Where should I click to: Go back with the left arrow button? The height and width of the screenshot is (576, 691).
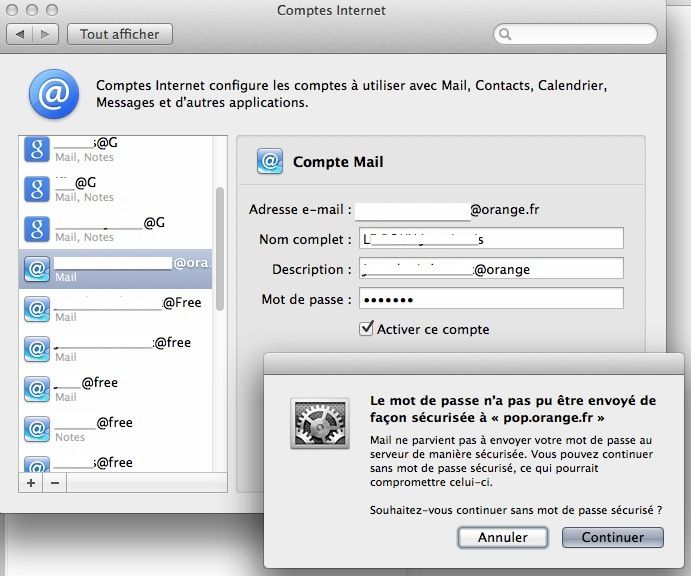(x=20, y=34)
